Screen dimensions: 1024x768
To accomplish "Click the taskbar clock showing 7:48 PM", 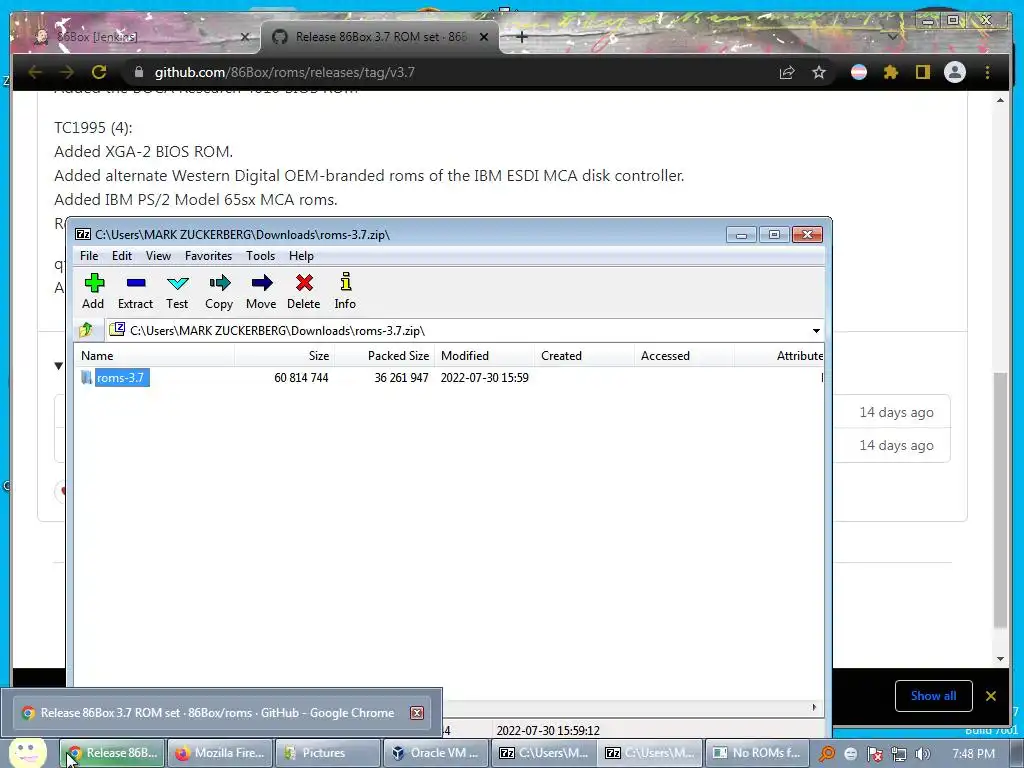I will pyautogui.click(x=973, y=754).
